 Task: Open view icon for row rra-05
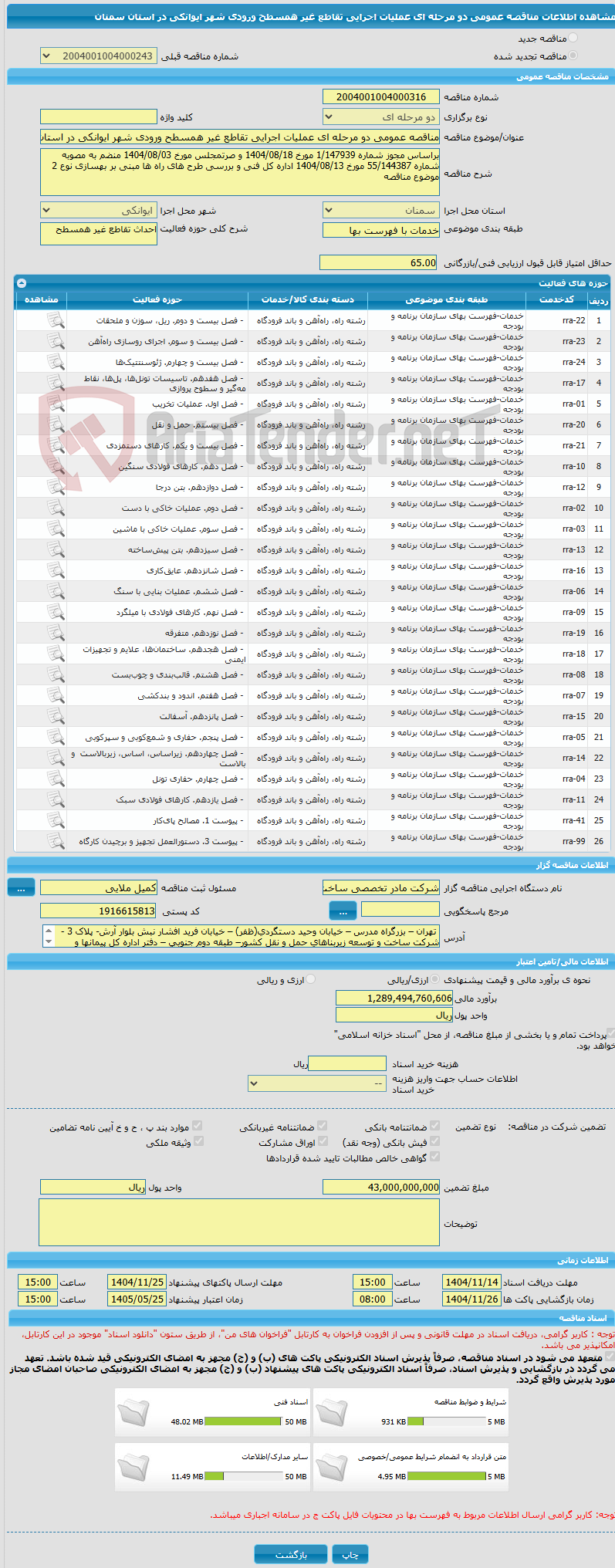tap(56, 737)
